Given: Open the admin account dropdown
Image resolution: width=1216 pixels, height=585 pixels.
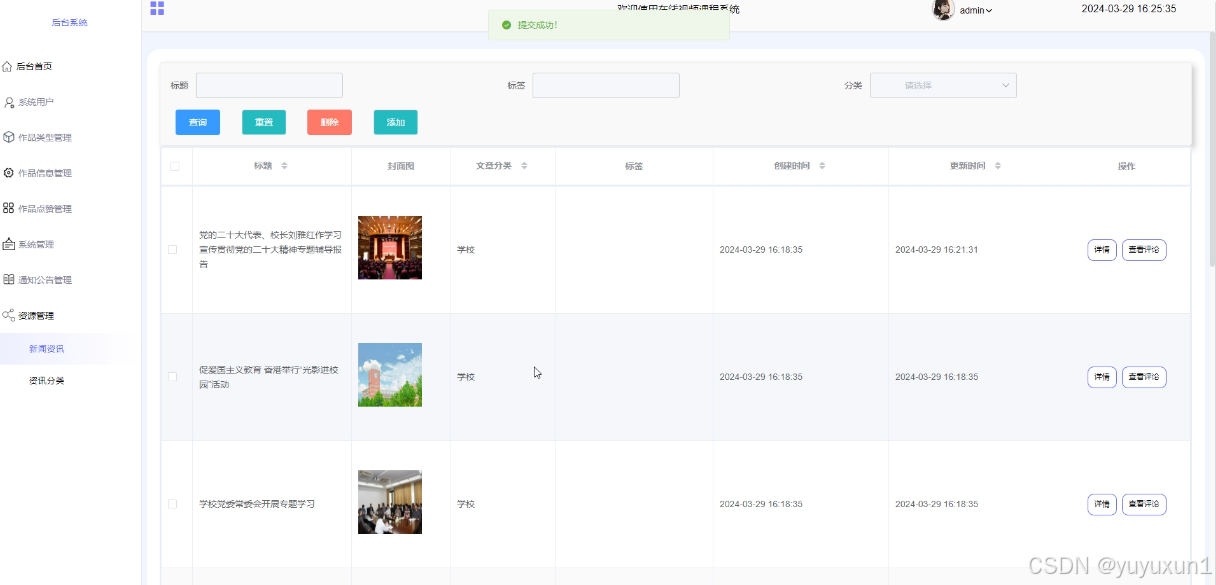Looking at the screenshot, I should [x=976, y=10].
